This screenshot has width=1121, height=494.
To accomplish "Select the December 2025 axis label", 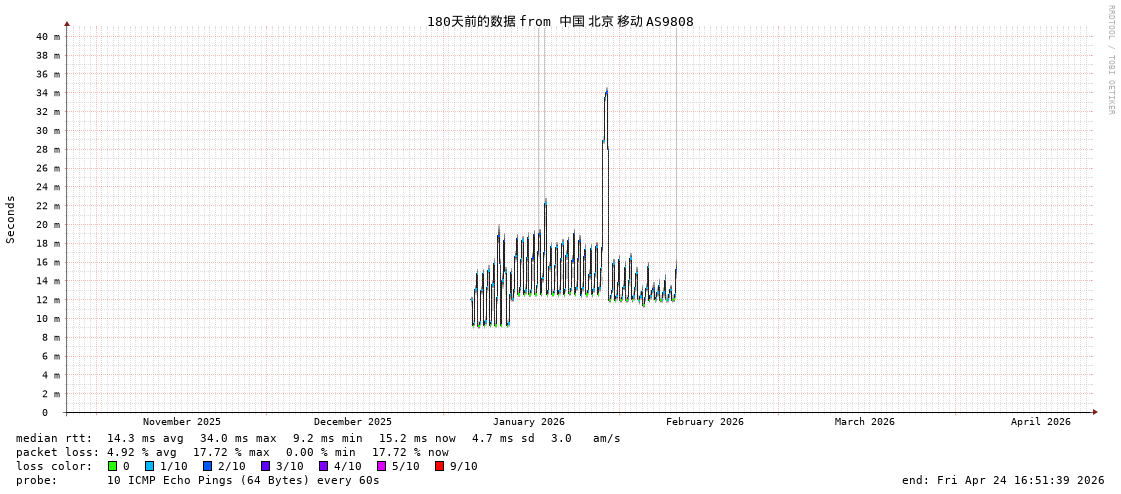I will coord(352,422).
